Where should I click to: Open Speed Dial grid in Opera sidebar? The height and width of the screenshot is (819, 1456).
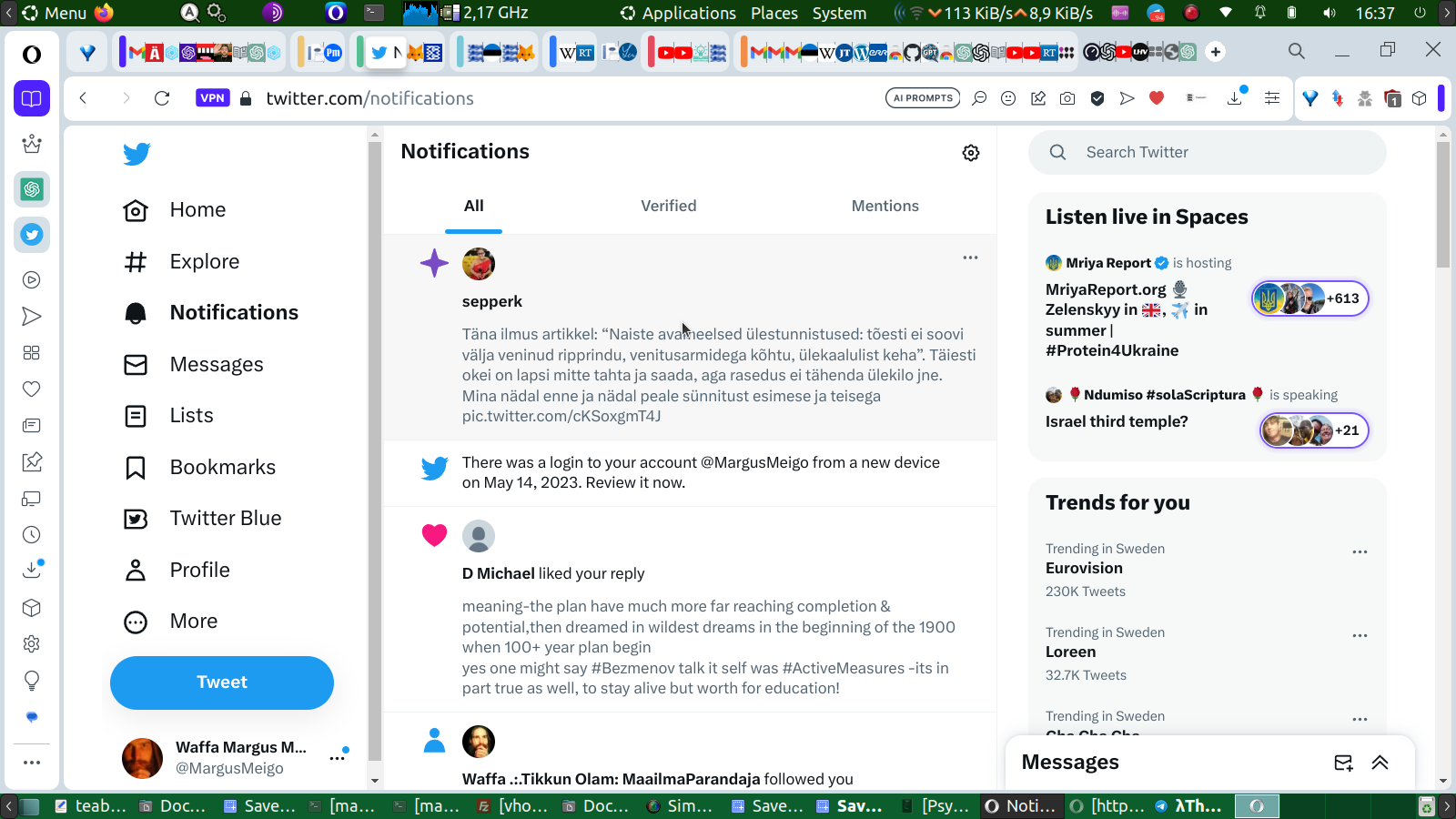(32, 353)
